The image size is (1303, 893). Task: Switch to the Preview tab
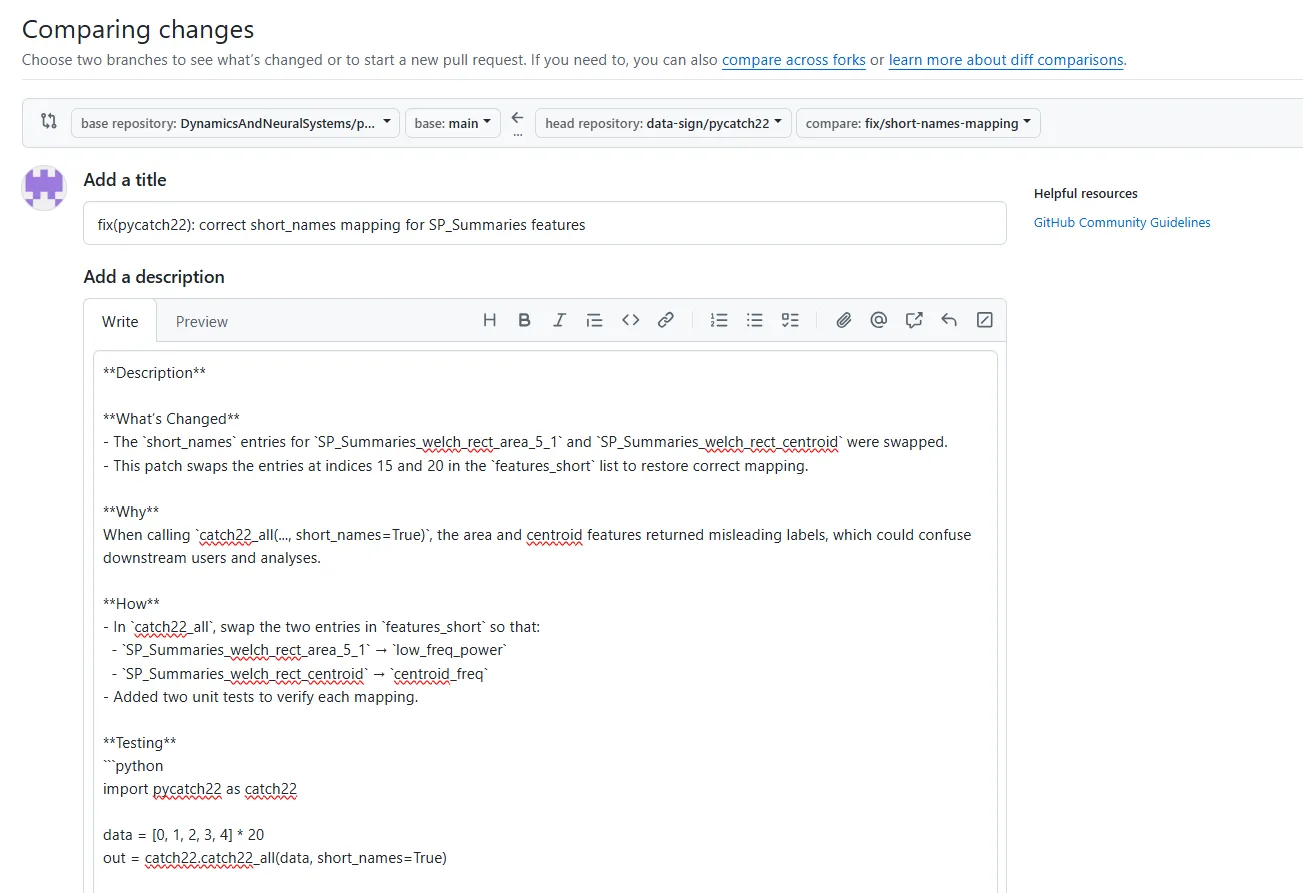202,321
